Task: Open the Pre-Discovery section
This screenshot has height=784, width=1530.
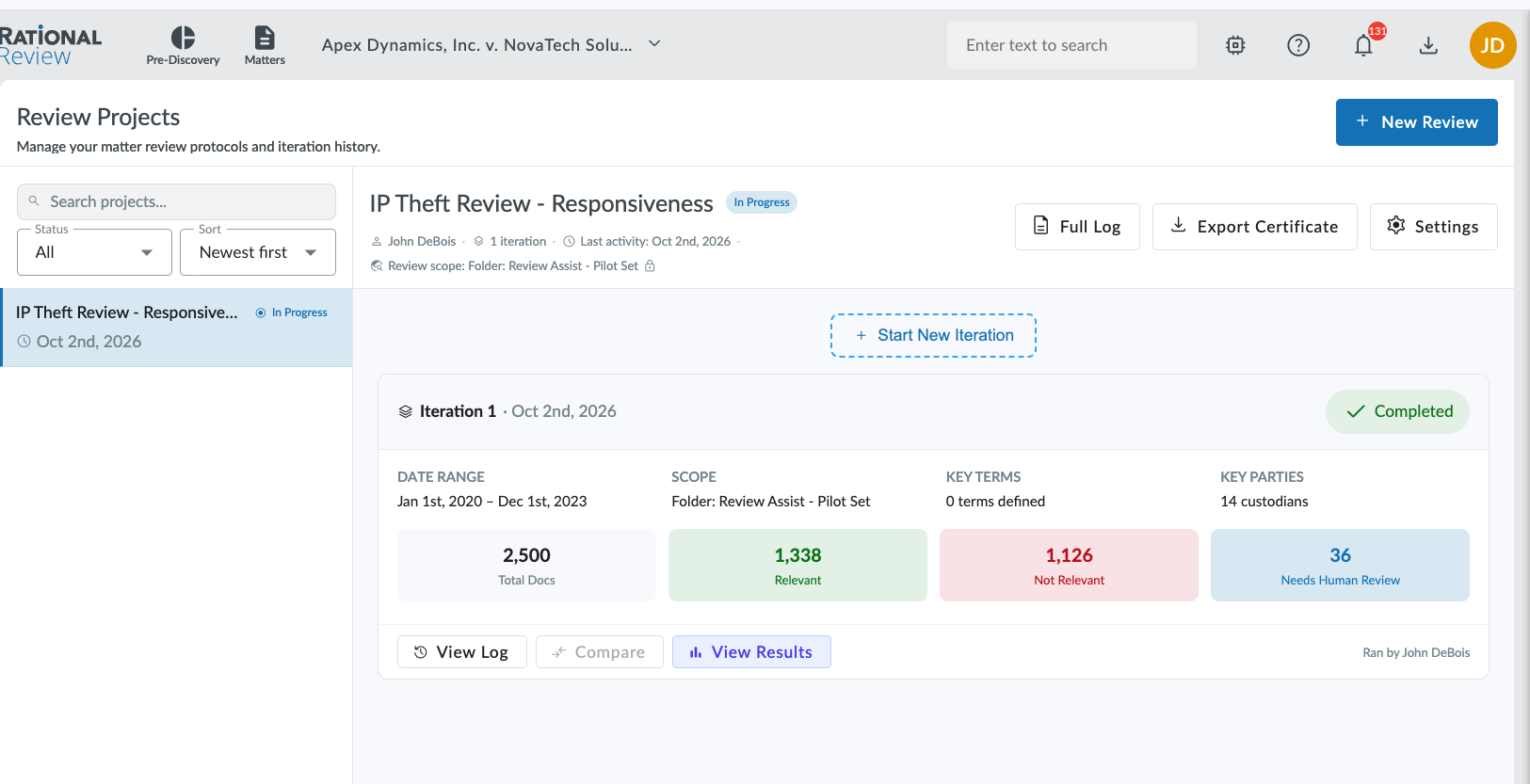Action: tap(183, 45)
